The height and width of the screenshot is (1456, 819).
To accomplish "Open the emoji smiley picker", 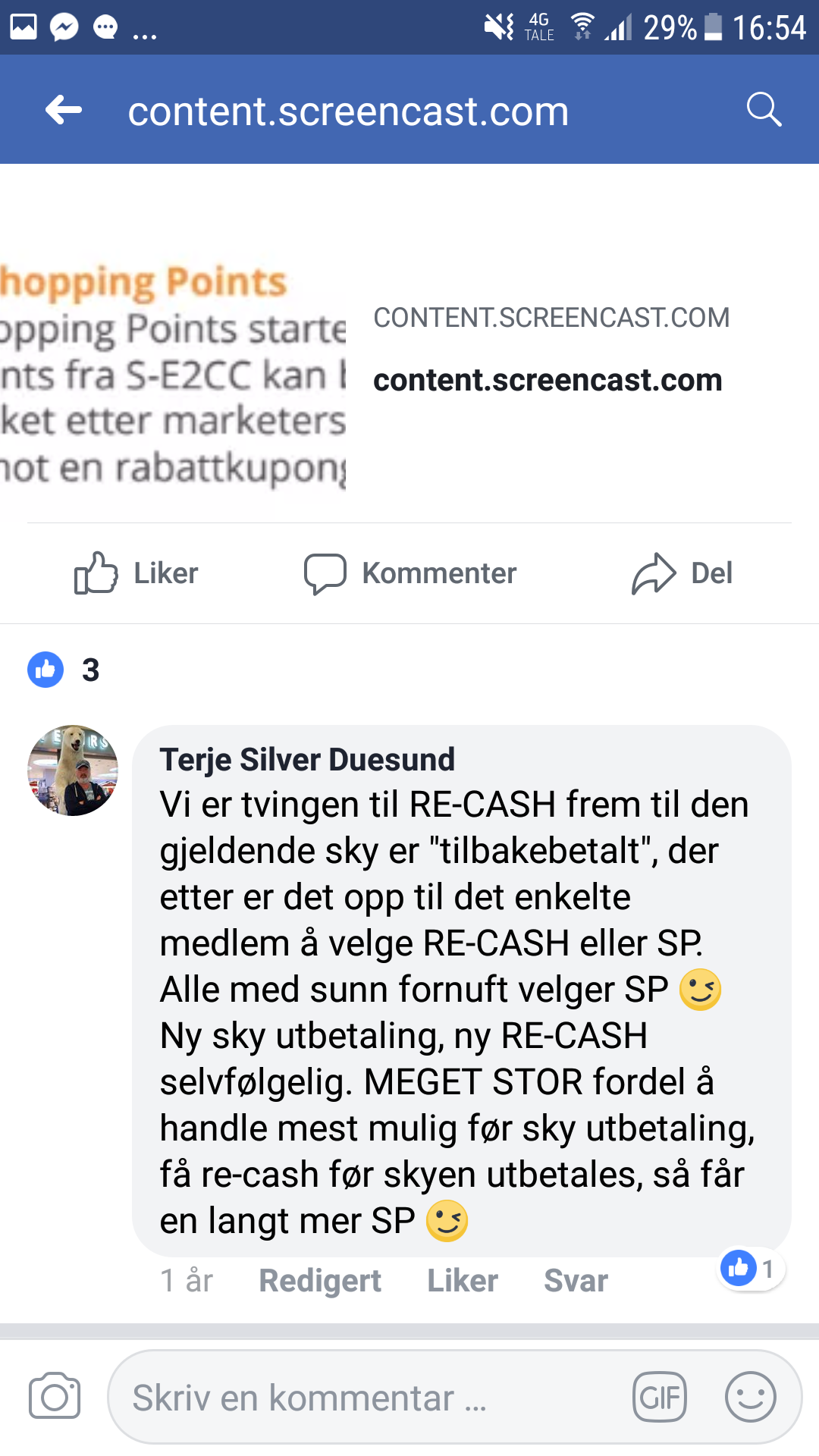I will 751,1397.
